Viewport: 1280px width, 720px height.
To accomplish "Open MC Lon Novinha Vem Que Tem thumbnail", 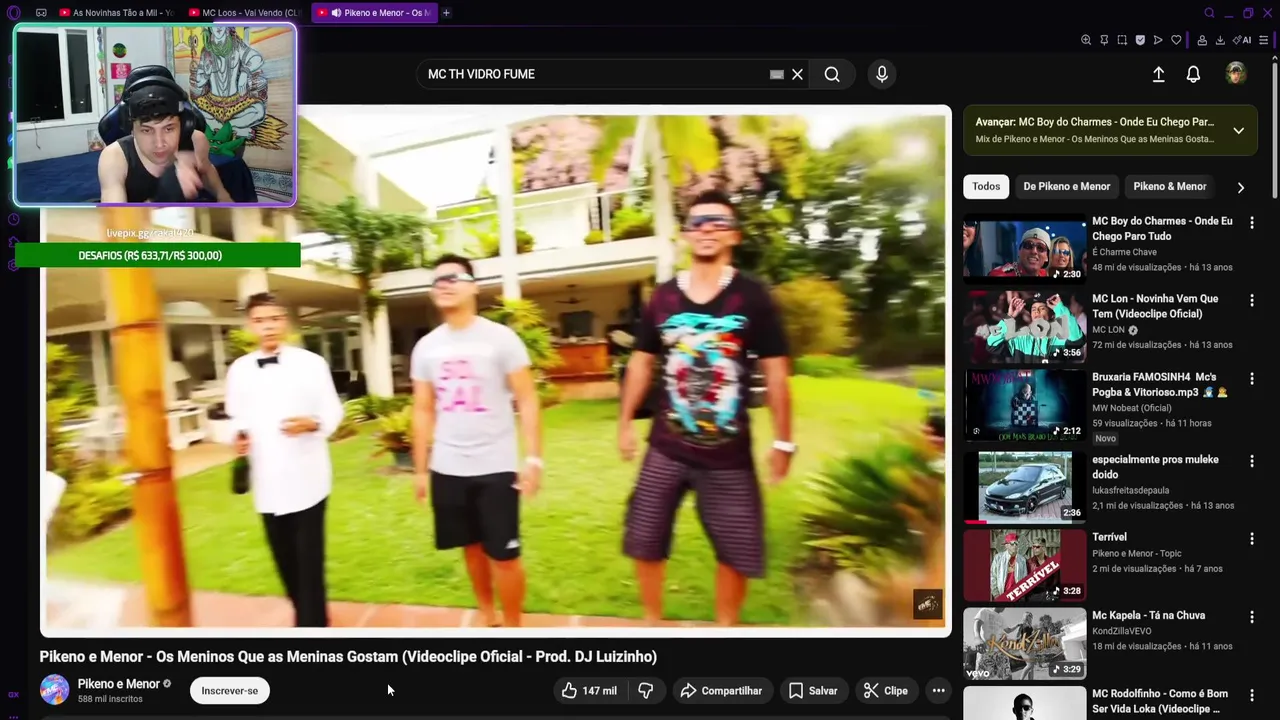I will pos(1024,325).
